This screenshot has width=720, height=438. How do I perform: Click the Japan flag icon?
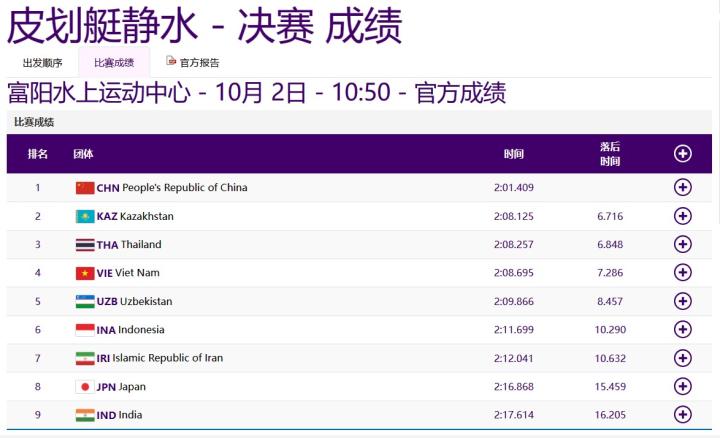click(85, 387)
